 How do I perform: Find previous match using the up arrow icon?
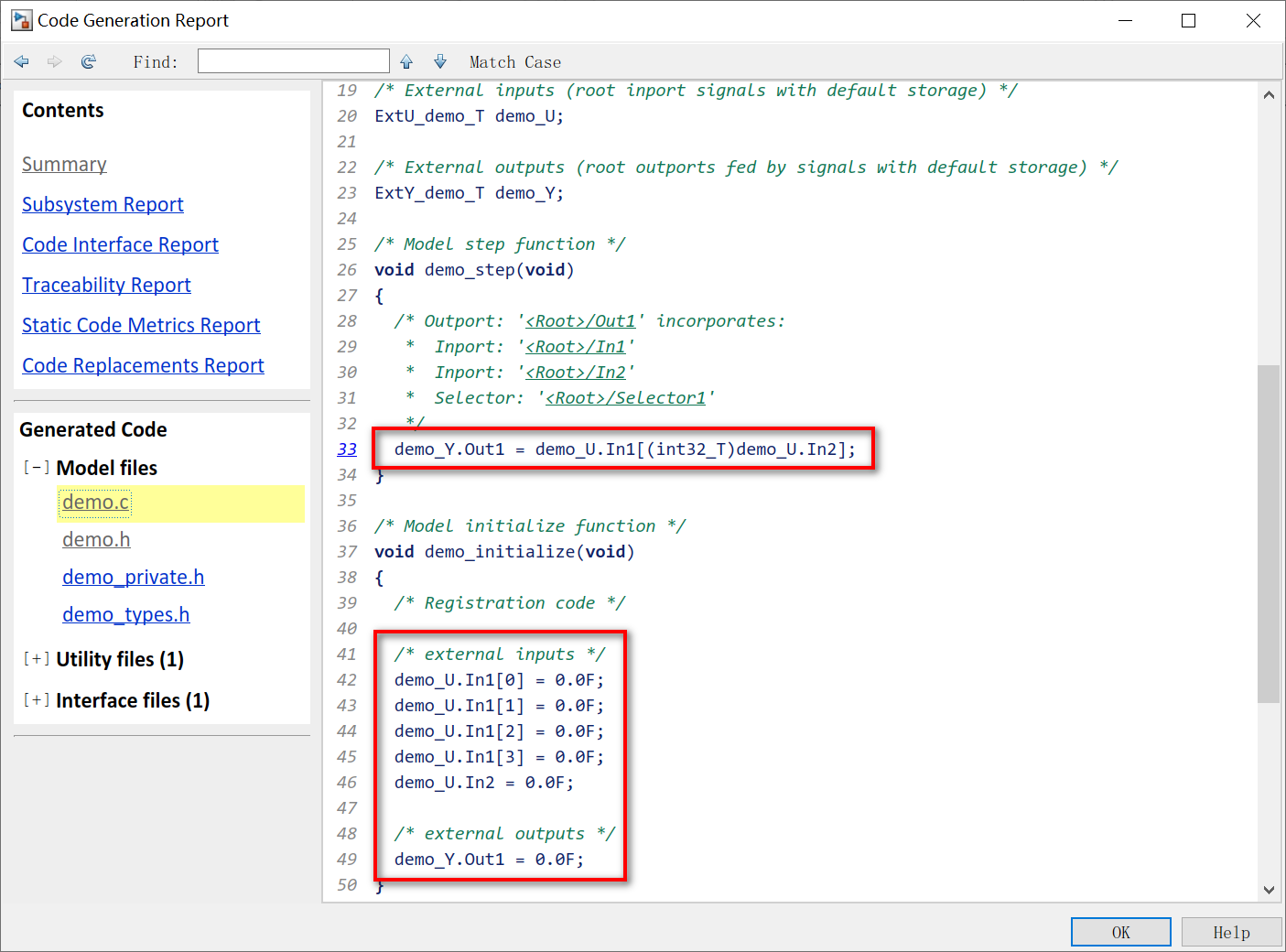coord(405,60)
